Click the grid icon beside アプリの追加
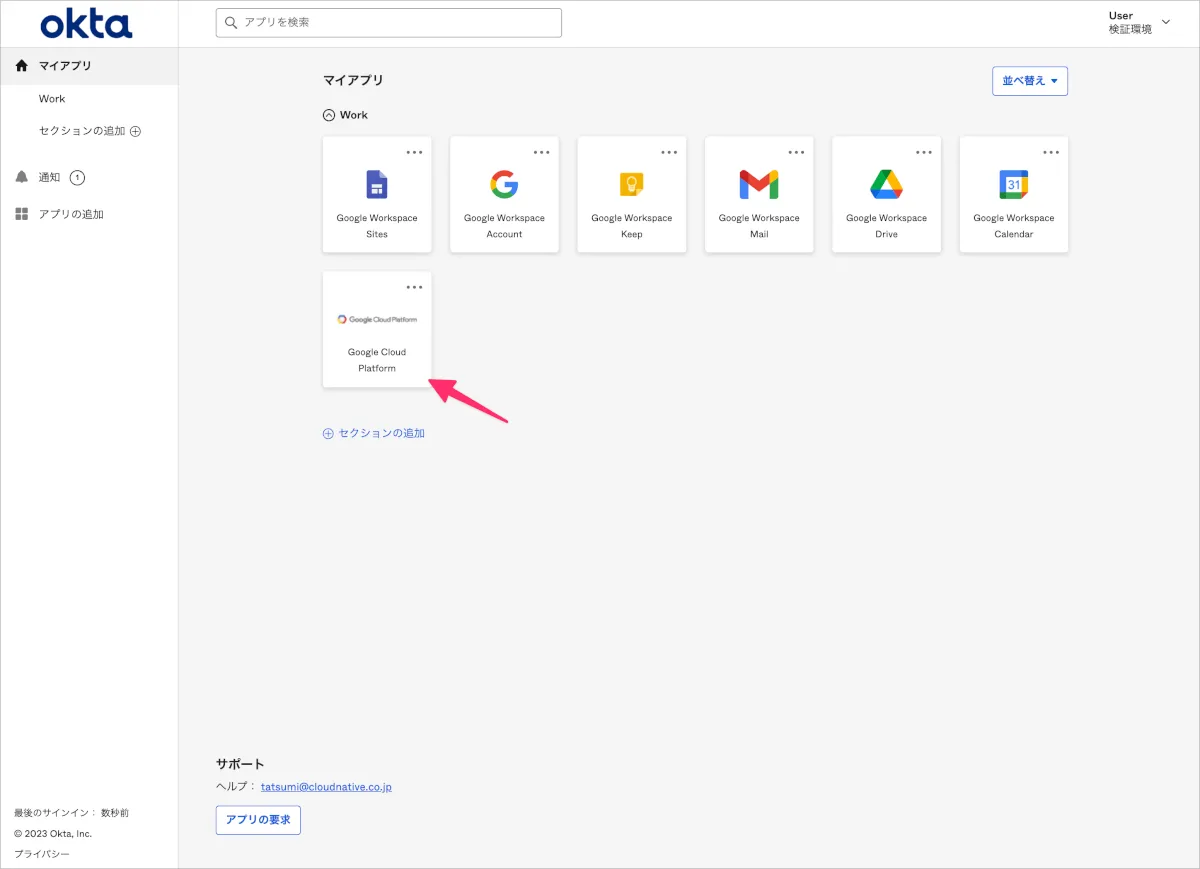 click(x=22, y=214)
